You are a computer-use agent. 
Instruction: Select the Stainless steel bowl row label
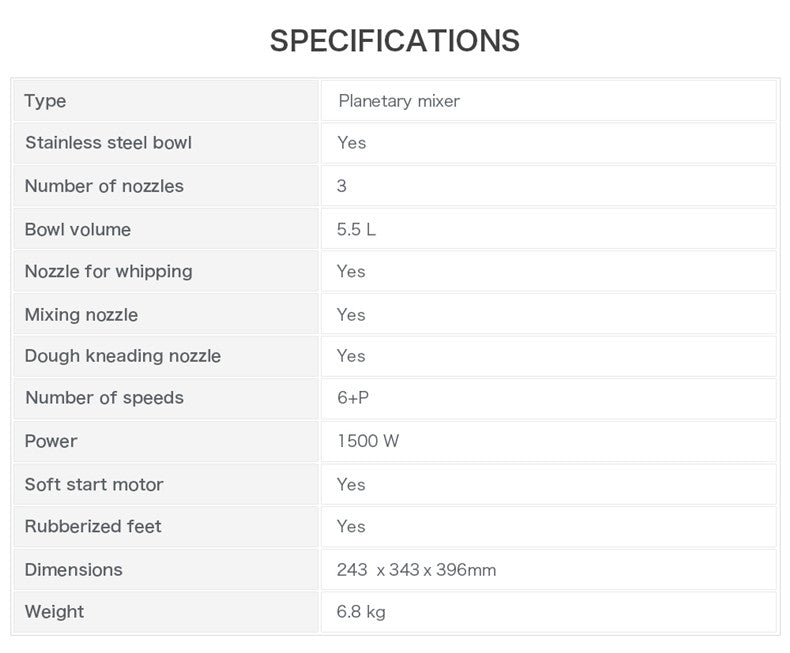108,143
